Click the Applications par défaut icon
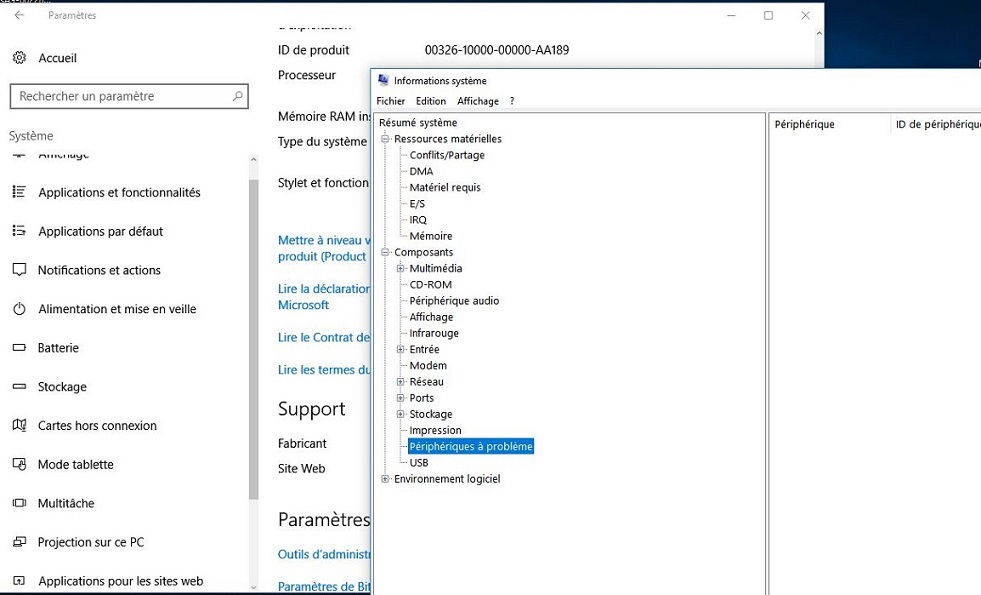The height and width of the screenshot is (595, 981). tap(19, 231)
